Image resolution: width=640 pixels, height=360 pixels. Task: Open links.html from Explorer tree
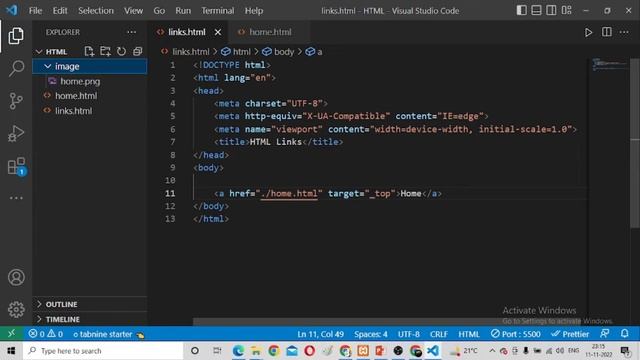pyautogui.click(x=90, y=111)
